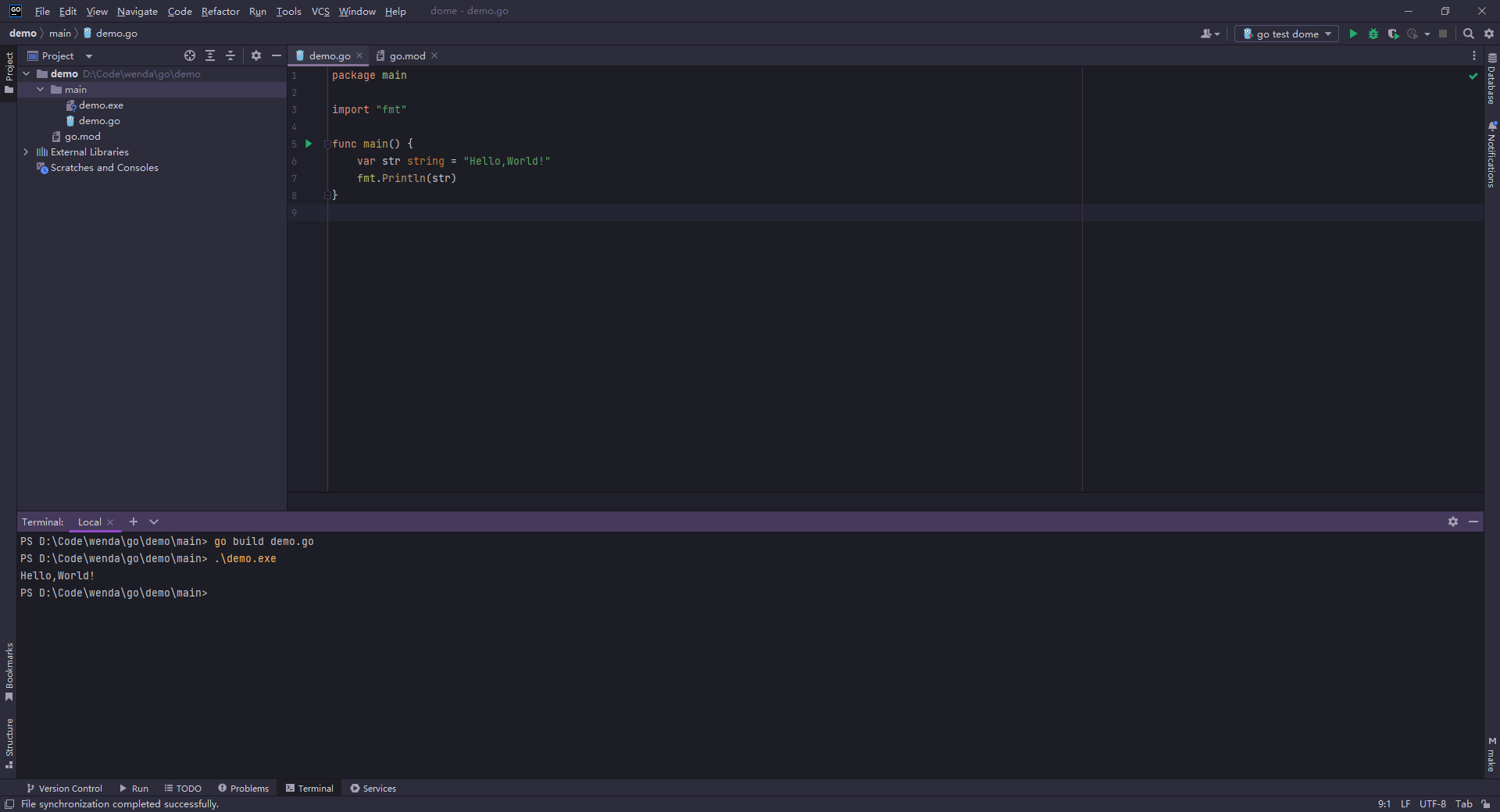The height and width of the screenshot is (812, 1500).
Task: Click the Profiler run icon
Action: [1412, 34]
